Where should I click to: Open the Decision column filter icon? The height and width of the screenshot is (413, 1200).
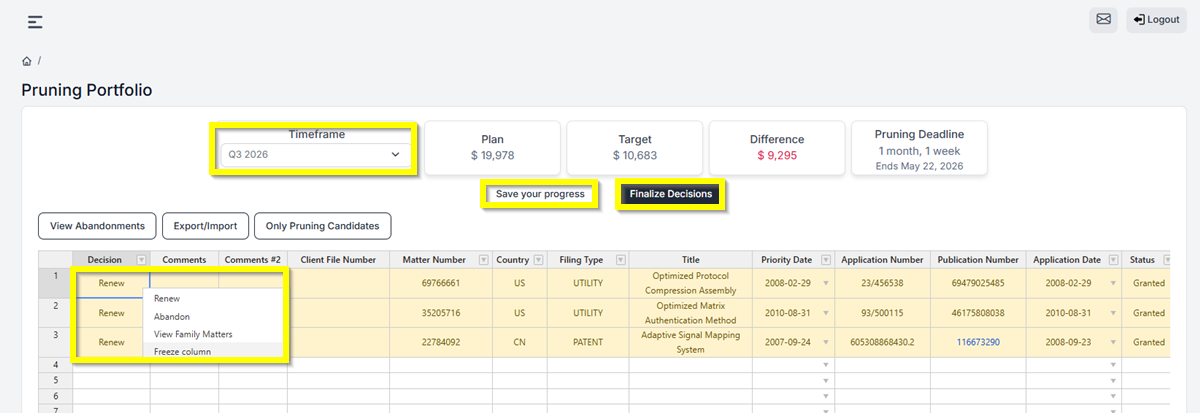pos(141,260)
